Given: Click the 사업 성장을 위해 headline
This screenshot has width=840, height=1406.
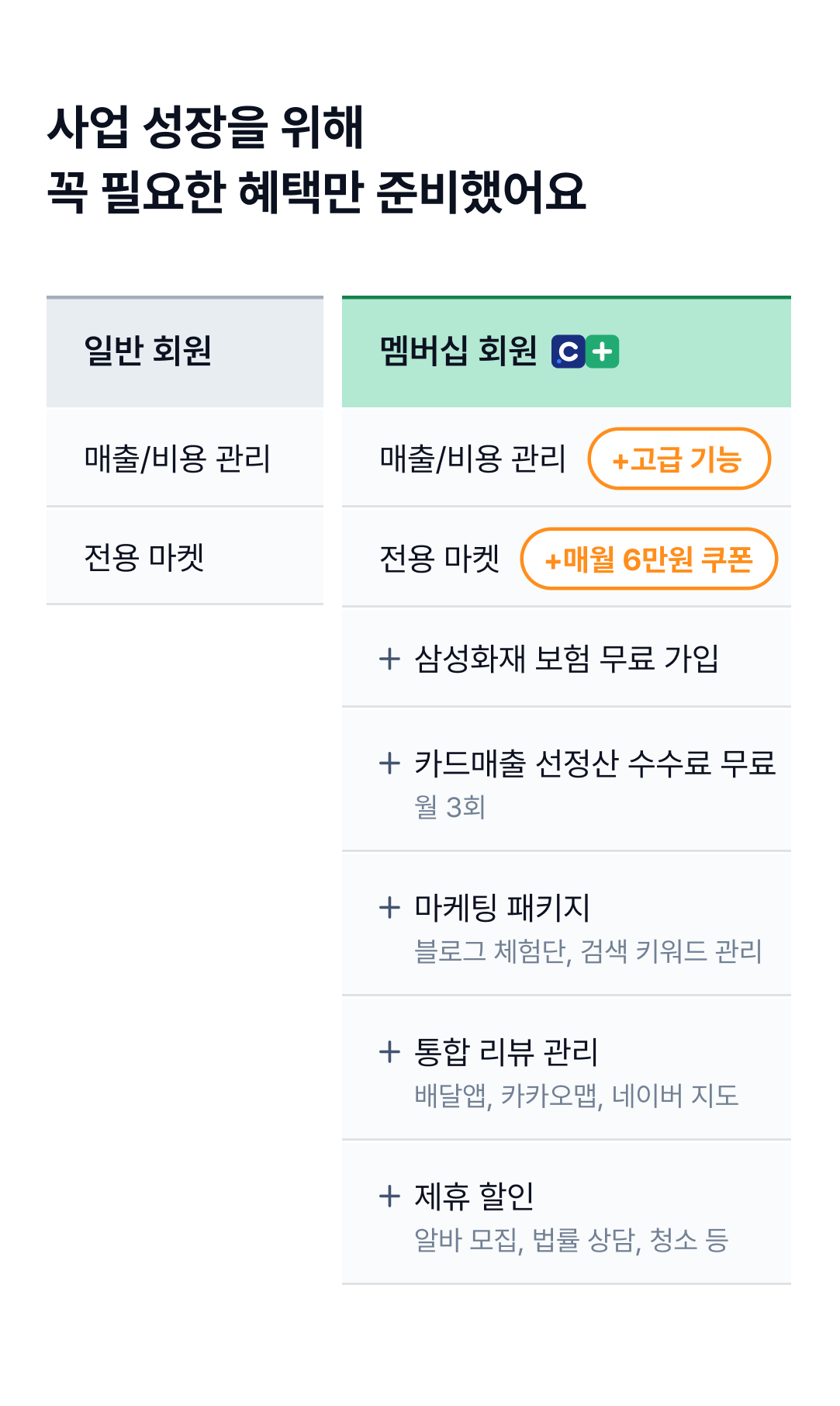Looking at the screenshot, I should [206, 127].
